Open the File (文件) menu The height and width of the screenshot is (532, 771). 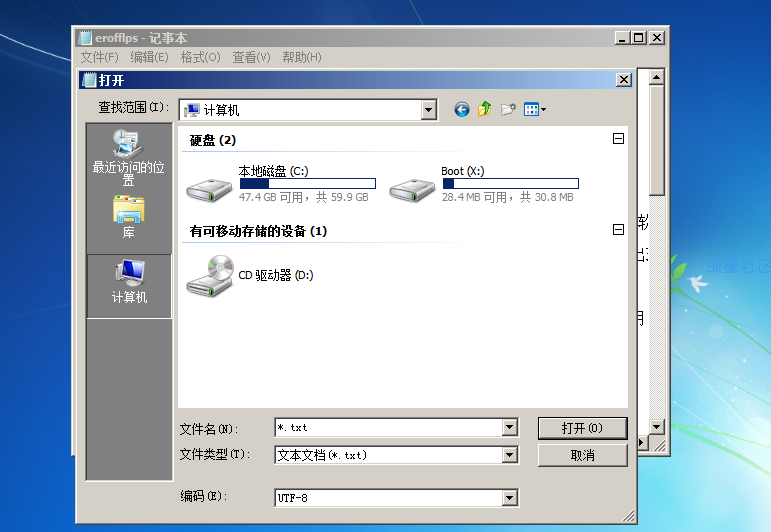tap(99, 57)
